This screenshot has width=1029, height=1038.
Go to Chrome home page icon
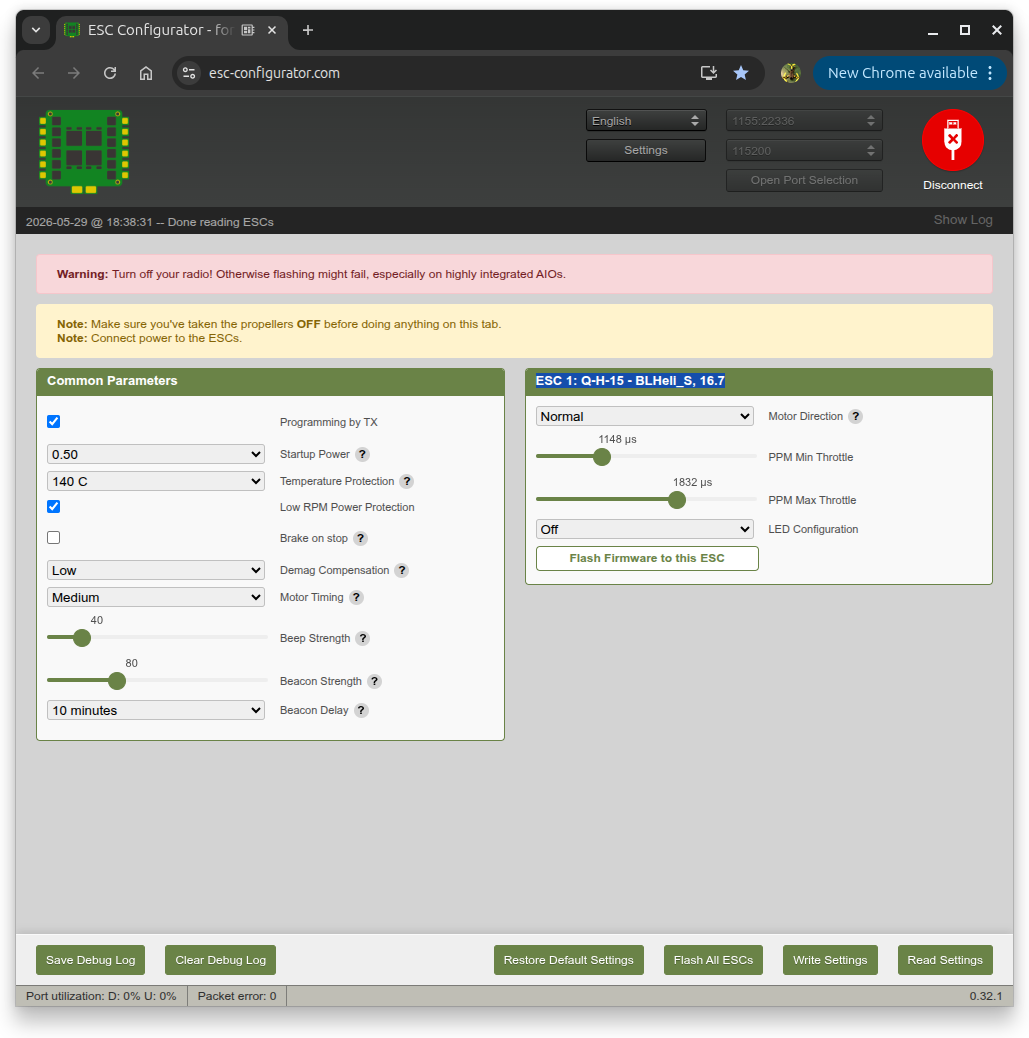click(x=146, y=73)
